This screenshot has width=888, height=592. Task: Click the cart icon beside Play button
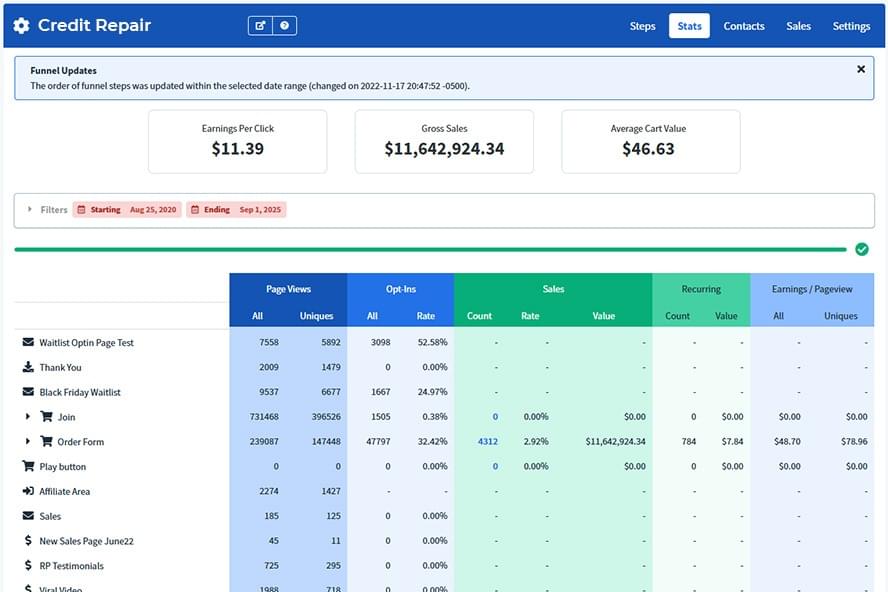click(28, 466)
